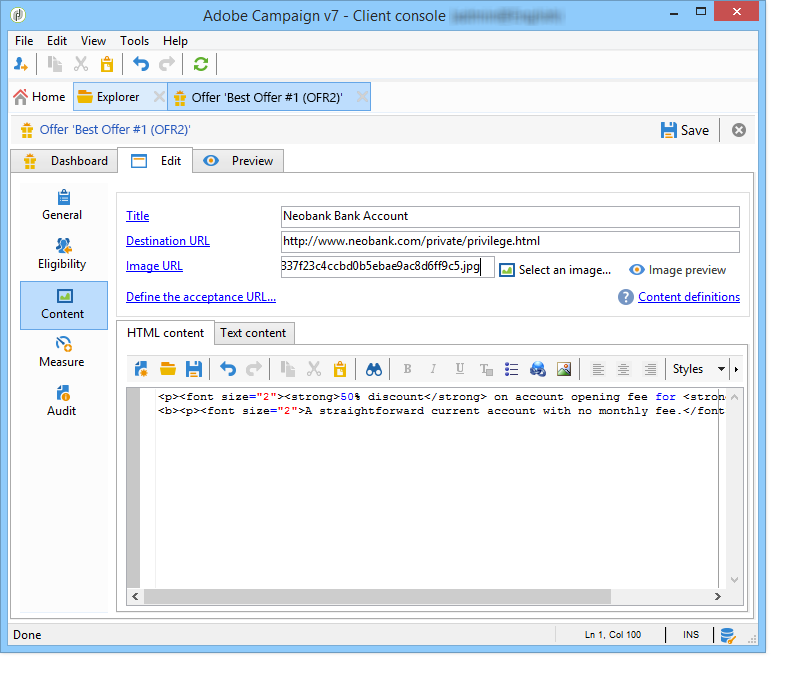Open Content definitions help link
Viewport: 786px width, 688px height.
[x=689, y=297]
